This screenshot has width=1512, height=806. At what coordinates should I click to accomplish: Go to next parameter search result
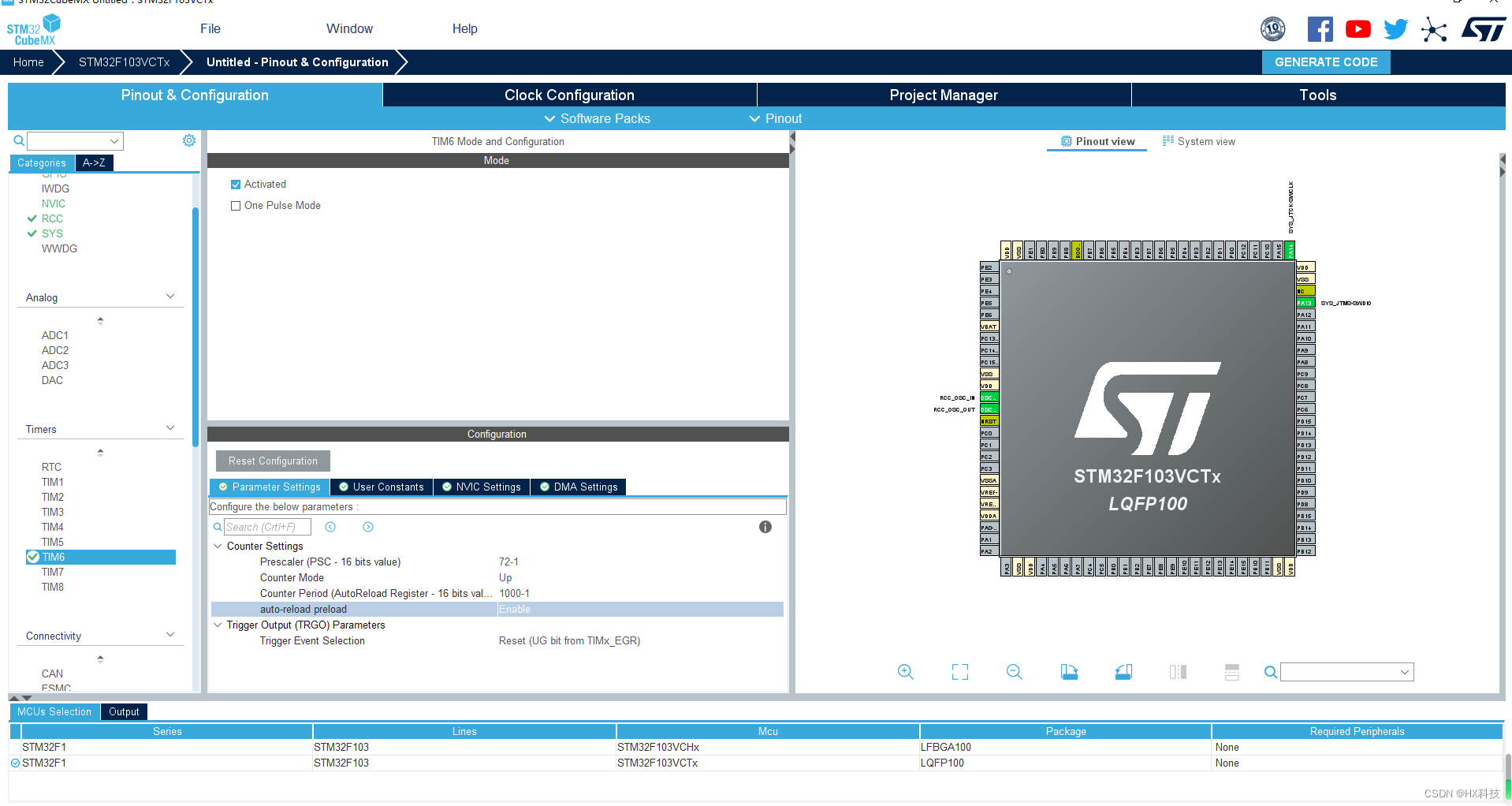pos(368,527)
